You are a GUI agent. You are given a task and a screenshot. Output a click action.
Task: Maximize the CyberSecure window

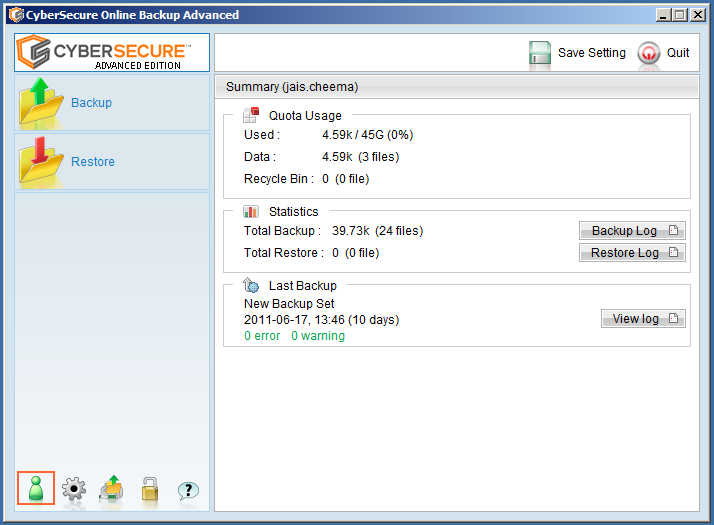(x=679, y=15)
